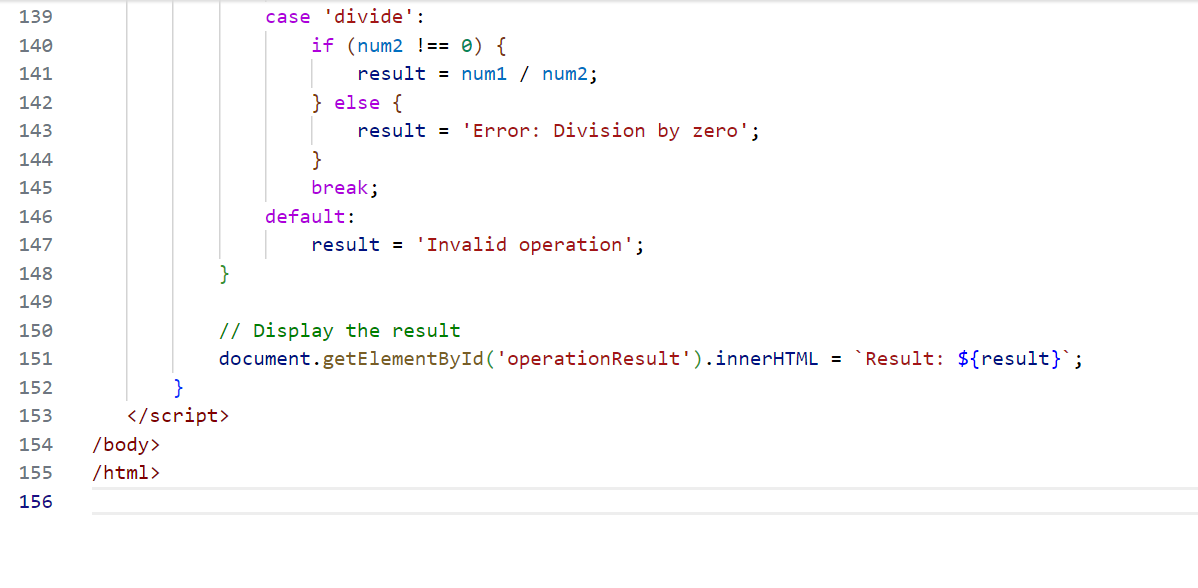Click the '!==' operator on line 140
This screenshot has width=1198, height=588.
coord(432,45)
